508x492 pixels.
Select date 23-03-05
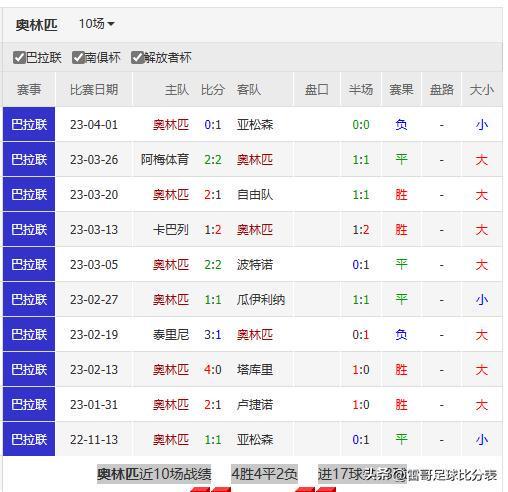(94, 265)
